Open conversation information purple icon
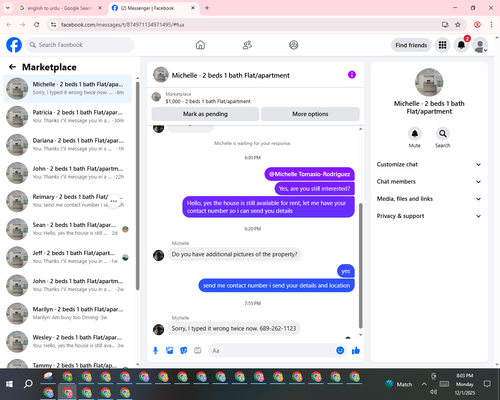This screenshot has height=400, width=500. (352, 75)
